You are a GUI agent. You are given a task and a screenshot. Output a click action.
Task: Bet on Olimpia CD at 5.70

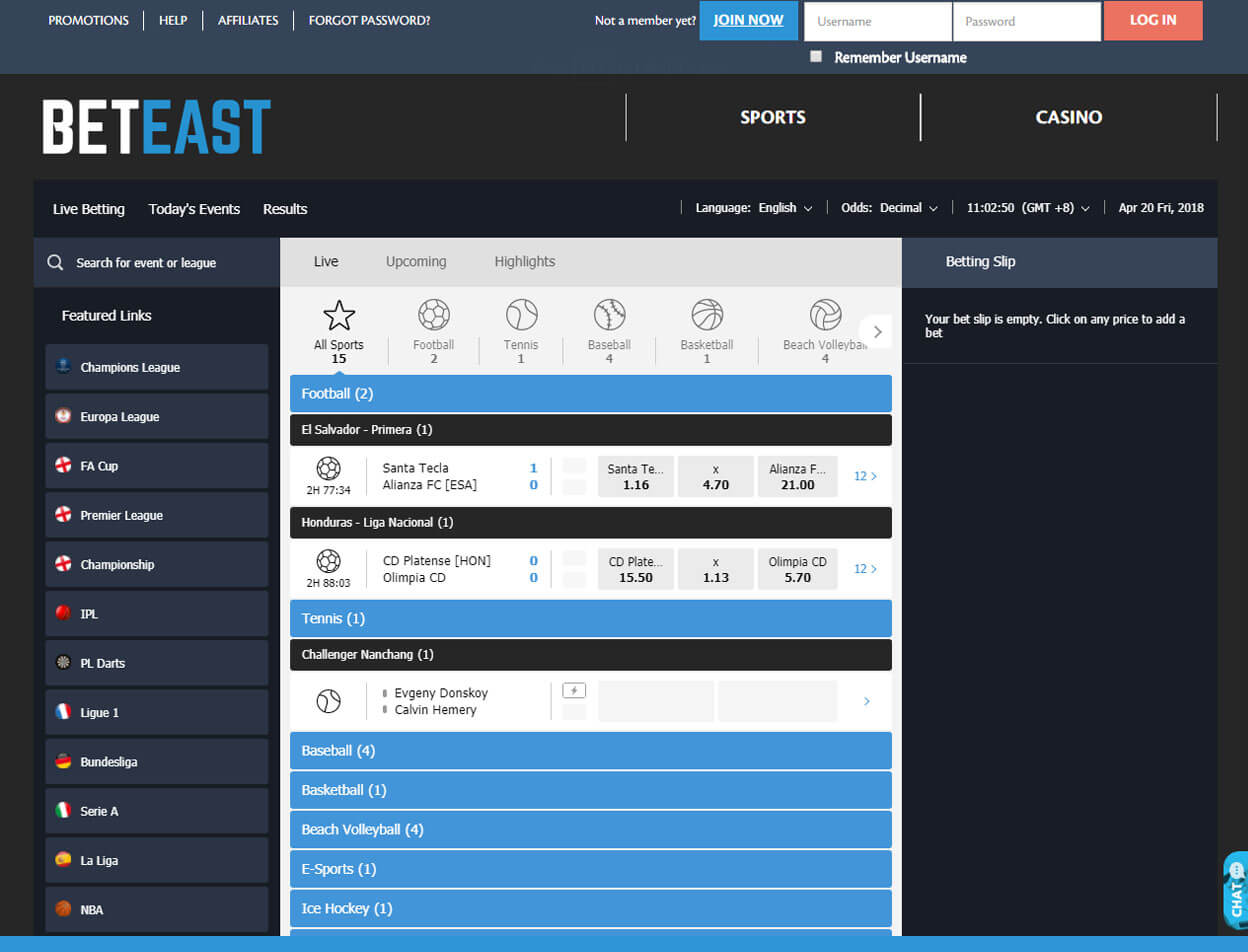(798, 569)
